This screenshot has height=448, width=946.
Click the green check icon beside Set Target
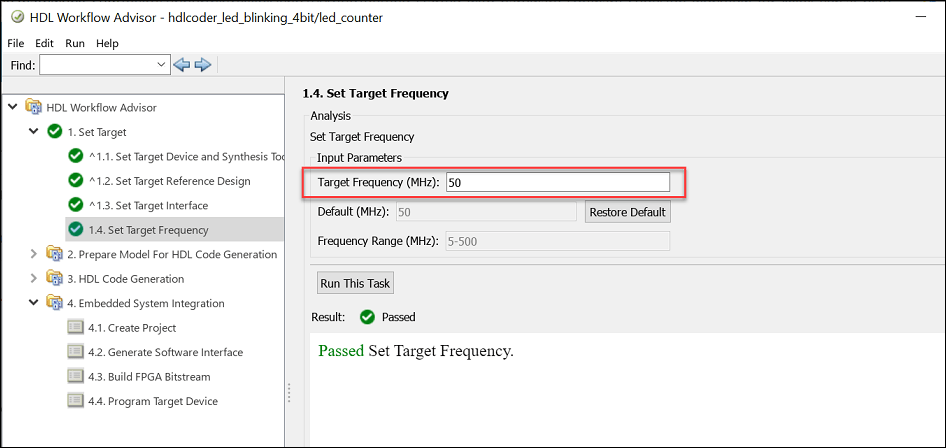tap(55, 132)
